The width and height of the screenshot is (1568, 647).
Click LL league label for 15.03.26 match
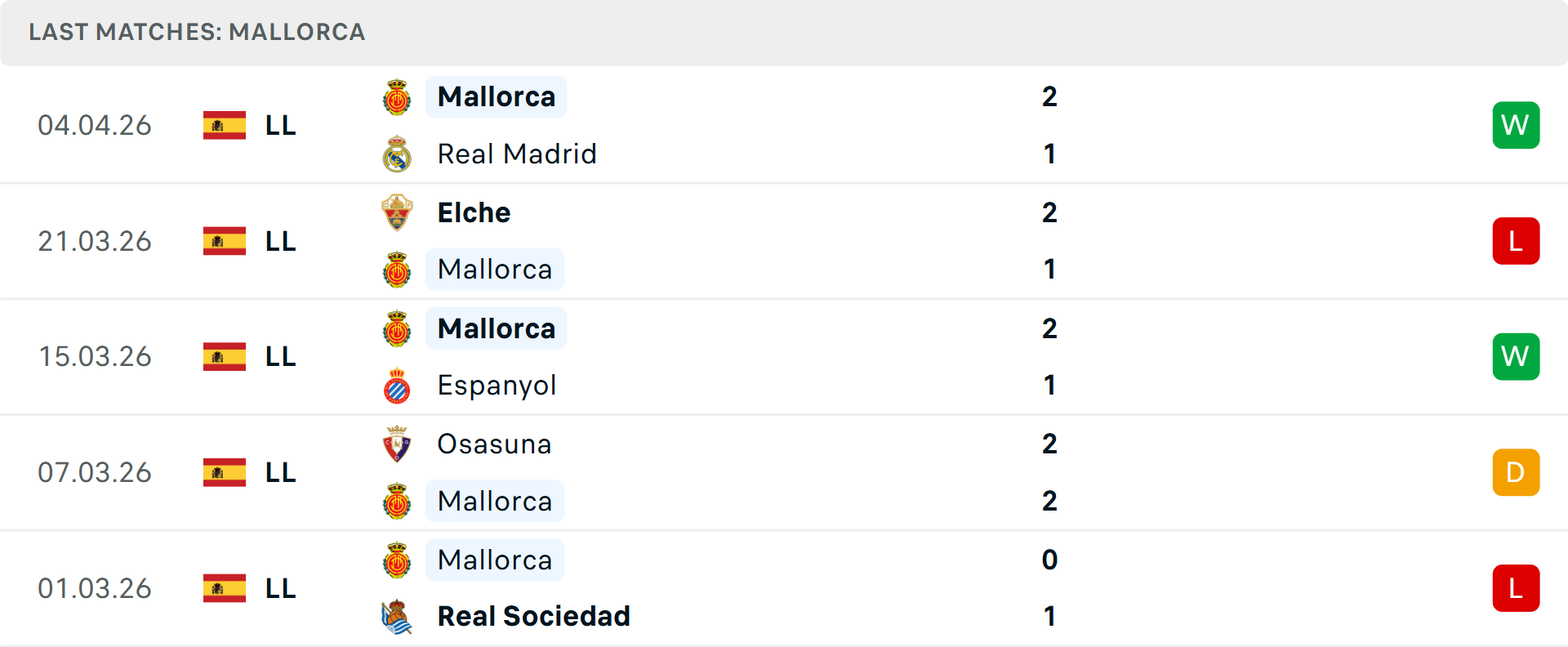(x=280, y=357)
